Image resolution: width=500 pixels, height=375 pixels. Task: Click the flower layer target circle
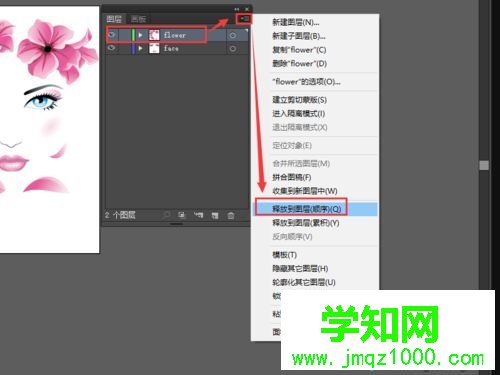(233, 35)
